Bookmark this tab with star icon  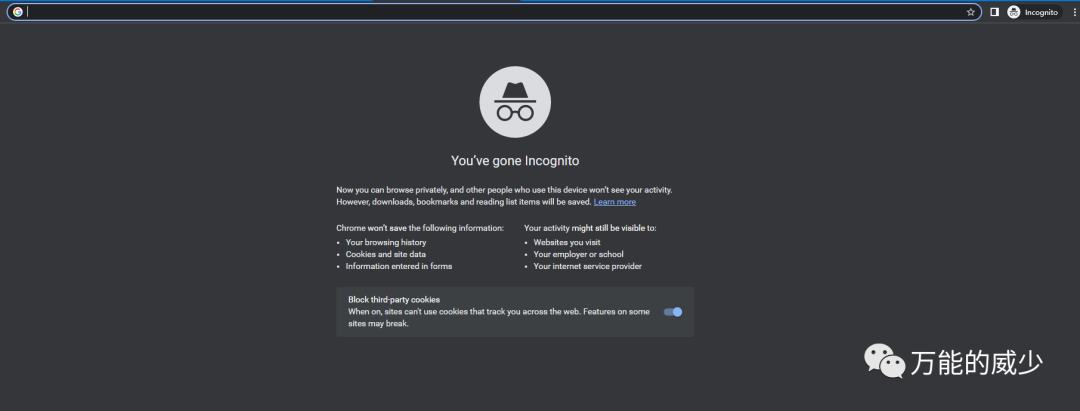coord(970,12)
